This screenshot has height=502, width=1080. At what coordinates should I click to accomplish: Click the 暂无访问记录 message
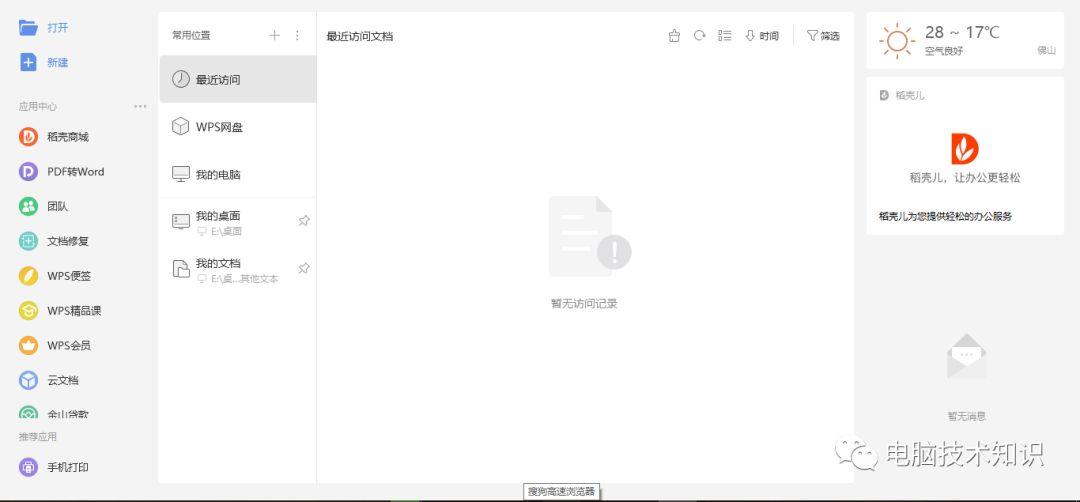point(584,304)
